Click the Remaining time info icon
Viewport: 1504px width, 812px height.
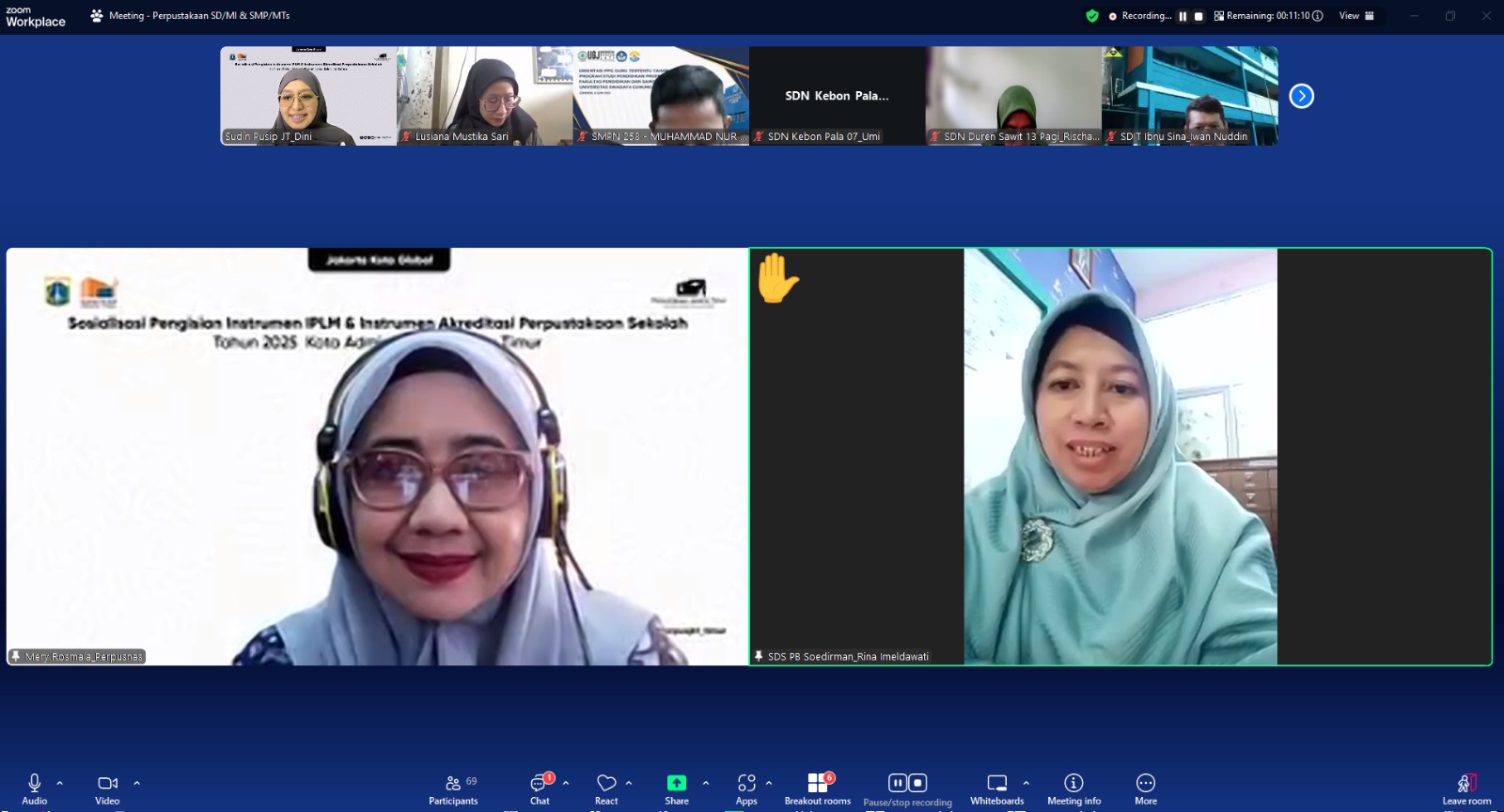tap(1318, 16)
